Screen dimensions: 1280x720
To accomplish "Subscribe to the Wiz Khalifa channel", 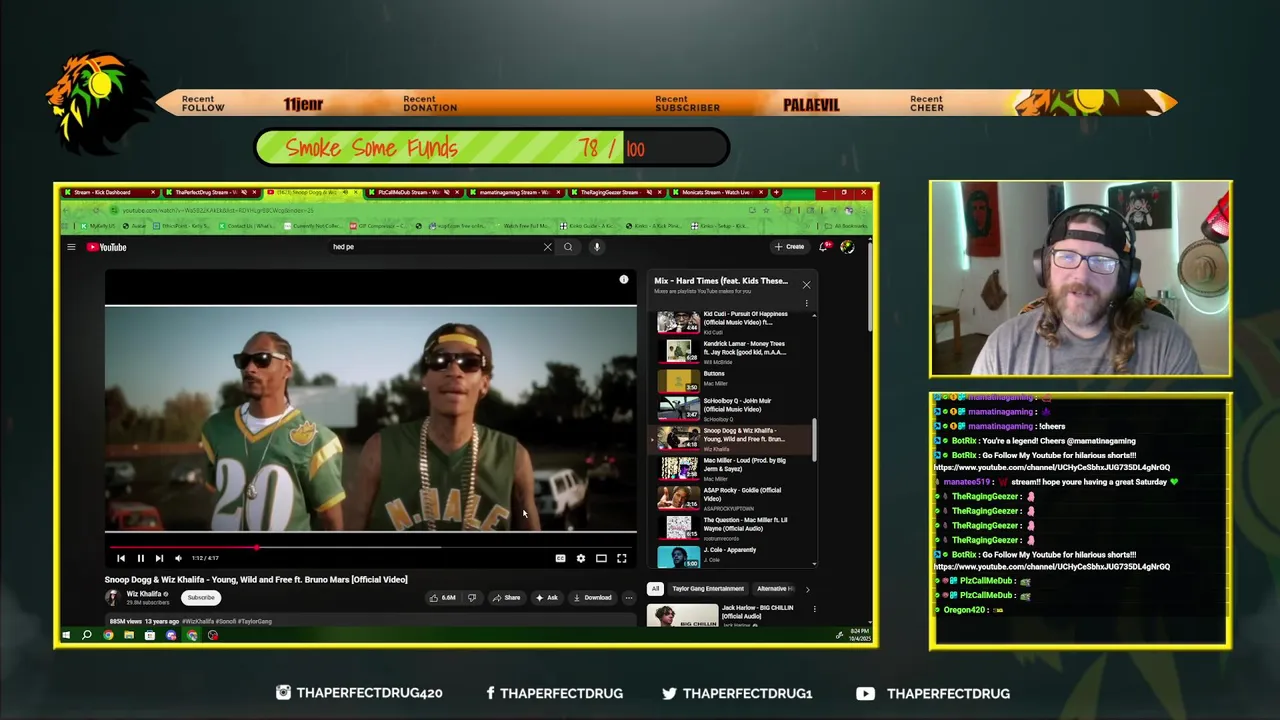I will point(201,598).
